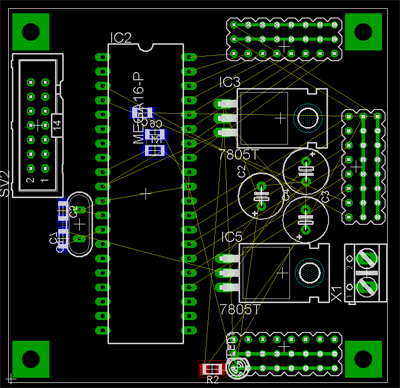
Task: Click the crystal oscillator outline near C1
Action: click(x=79, y=224)
